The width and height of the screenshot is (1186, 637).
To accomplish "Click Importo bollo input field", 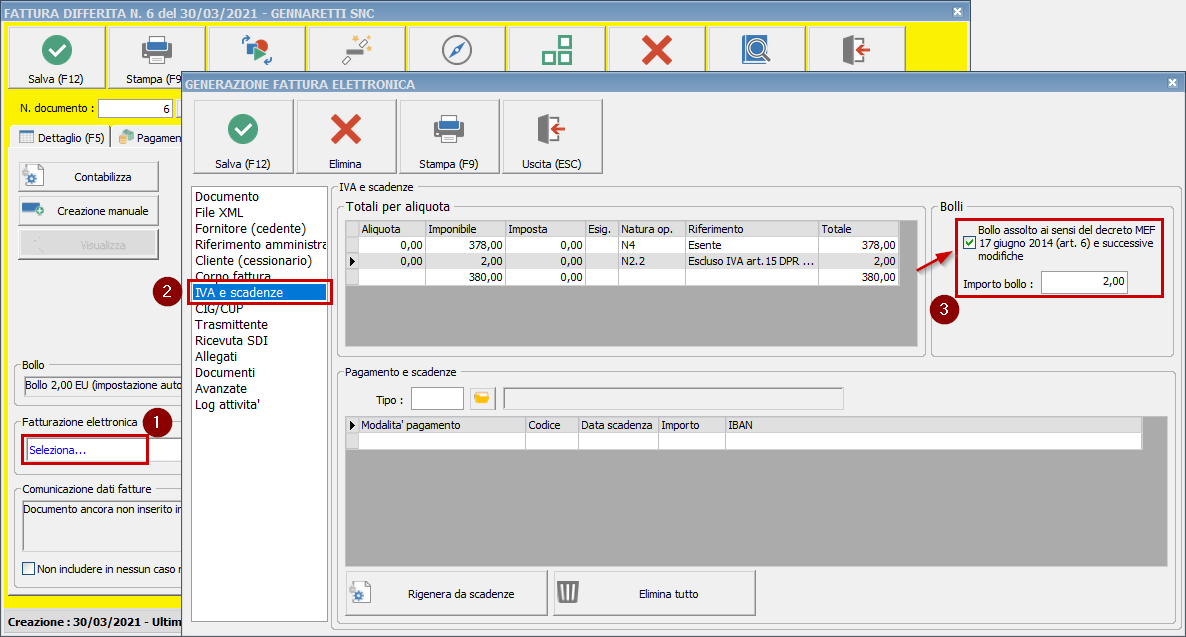I will pyautogui.click(x=1084, y=282).
